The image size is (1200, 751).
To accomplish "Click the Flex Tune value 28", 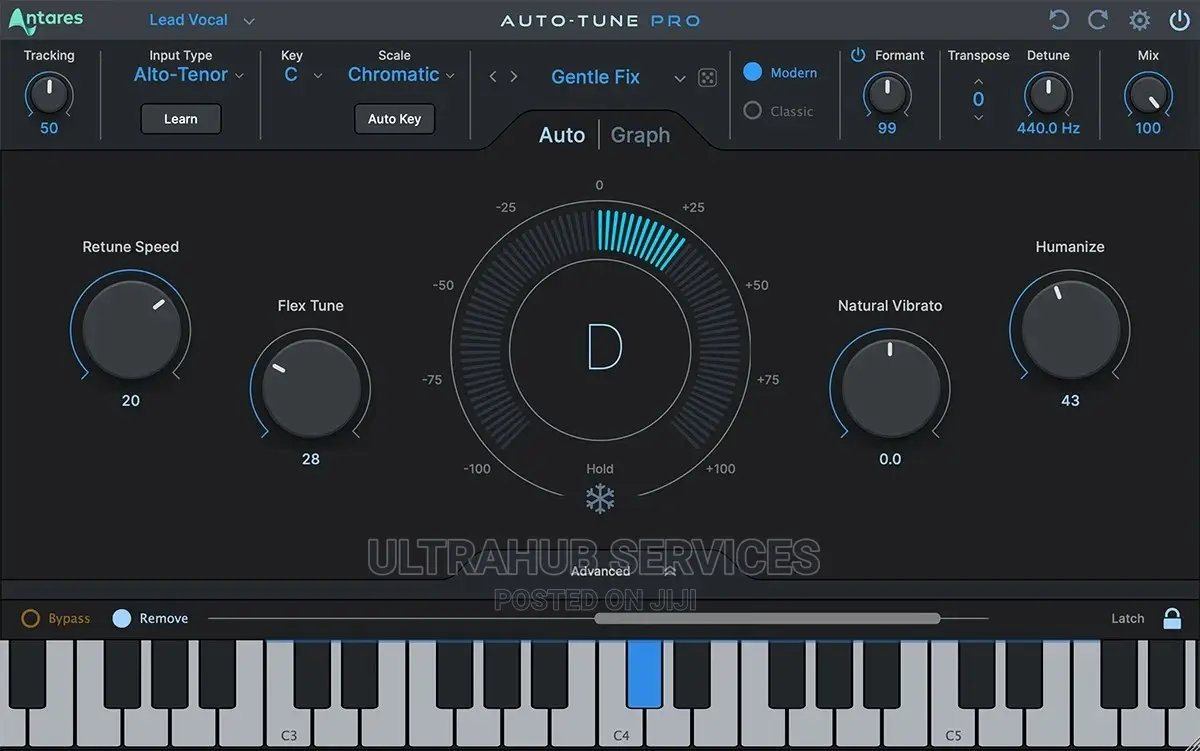I will pos(310,459).
